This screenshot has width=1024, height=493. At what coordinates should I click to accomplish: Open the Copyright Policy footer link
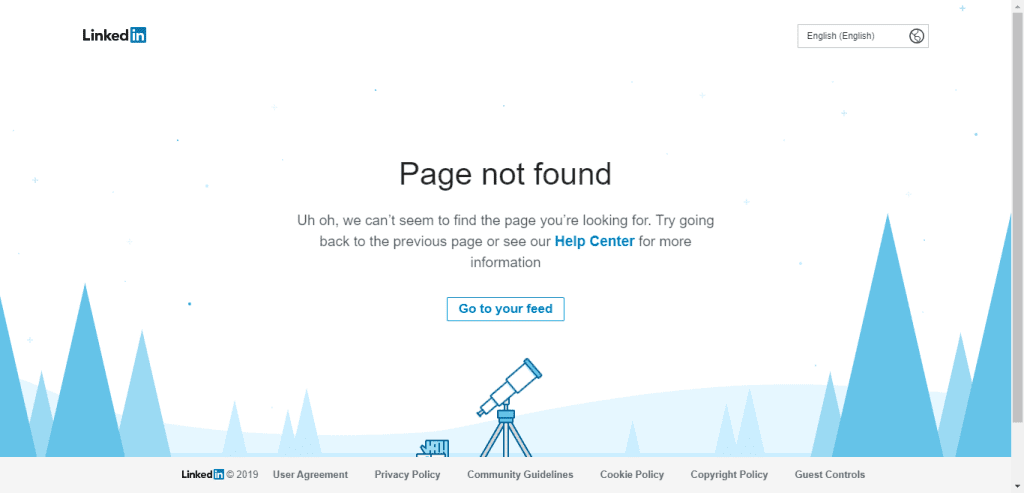[729, 475]
